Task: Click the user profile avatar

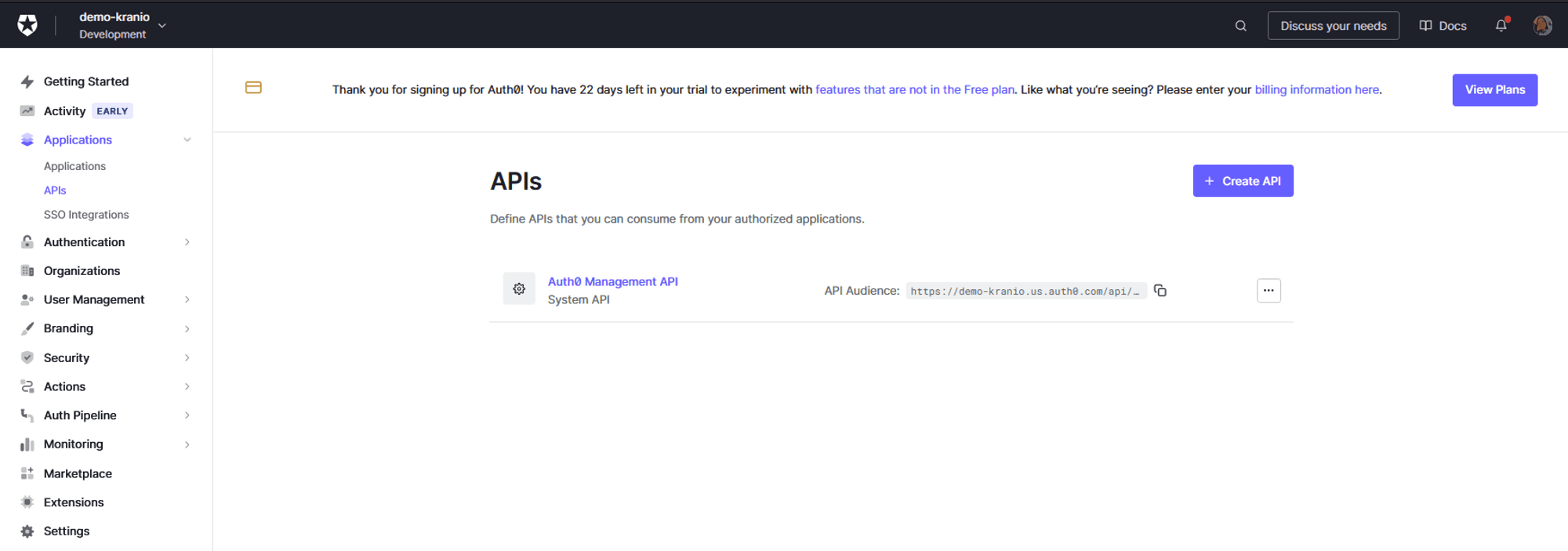Action: [x=1542, y=25]
